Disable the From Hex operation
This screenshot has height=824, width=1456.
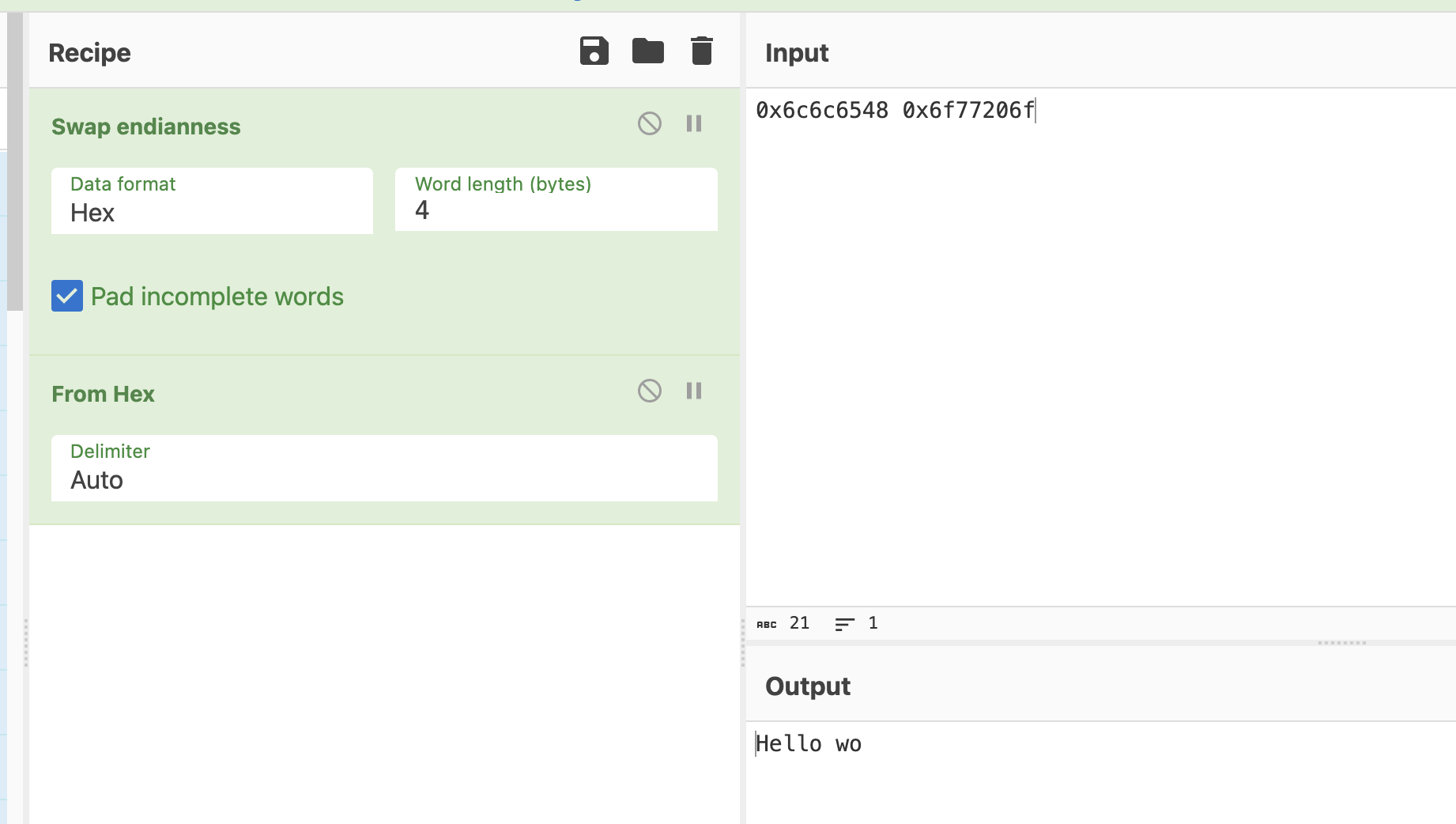tap(649, 391)
